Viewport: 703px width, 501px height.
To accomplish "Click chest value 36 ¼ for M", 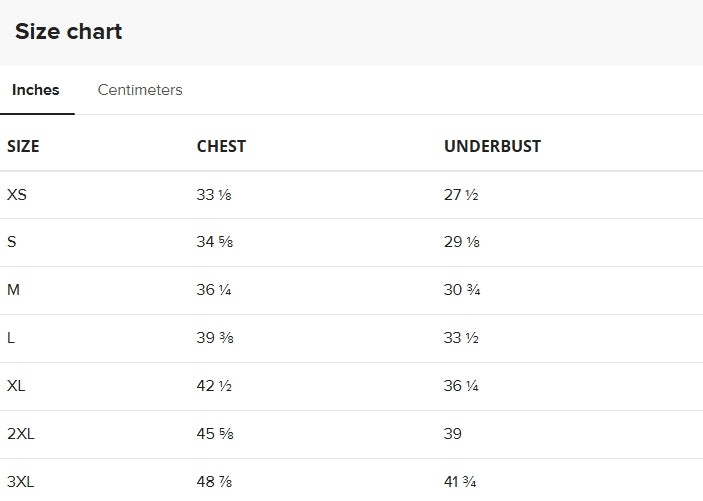I will click(x=214, y=290).
